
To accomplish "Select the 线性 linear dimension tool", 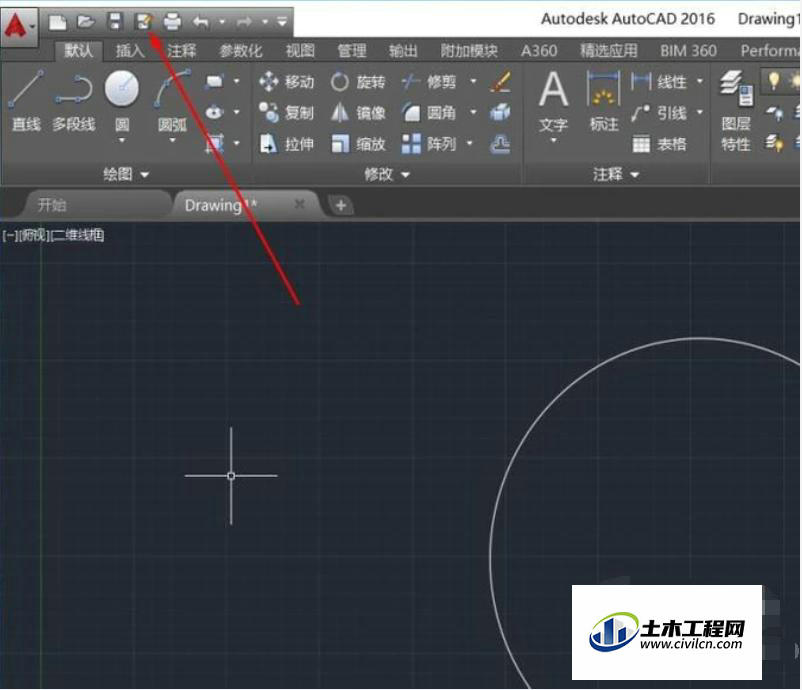I will coord(659,81).
